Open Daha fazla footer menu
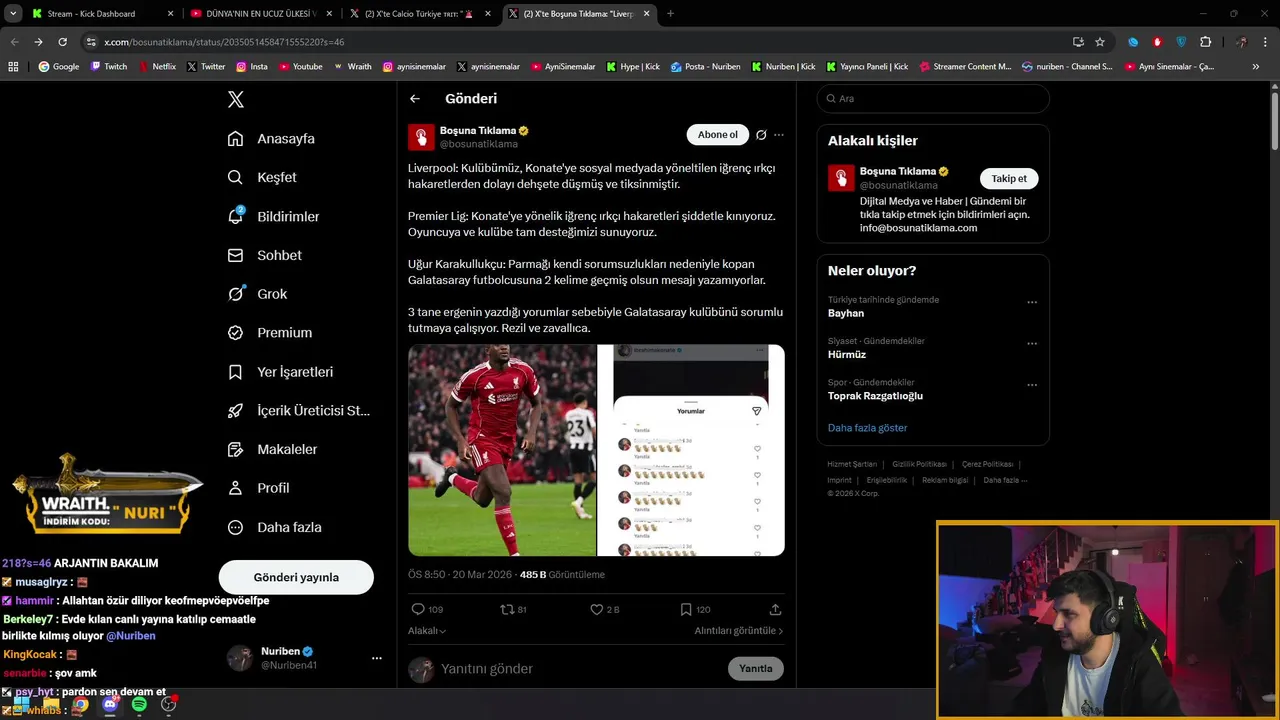 point(1005,480)
